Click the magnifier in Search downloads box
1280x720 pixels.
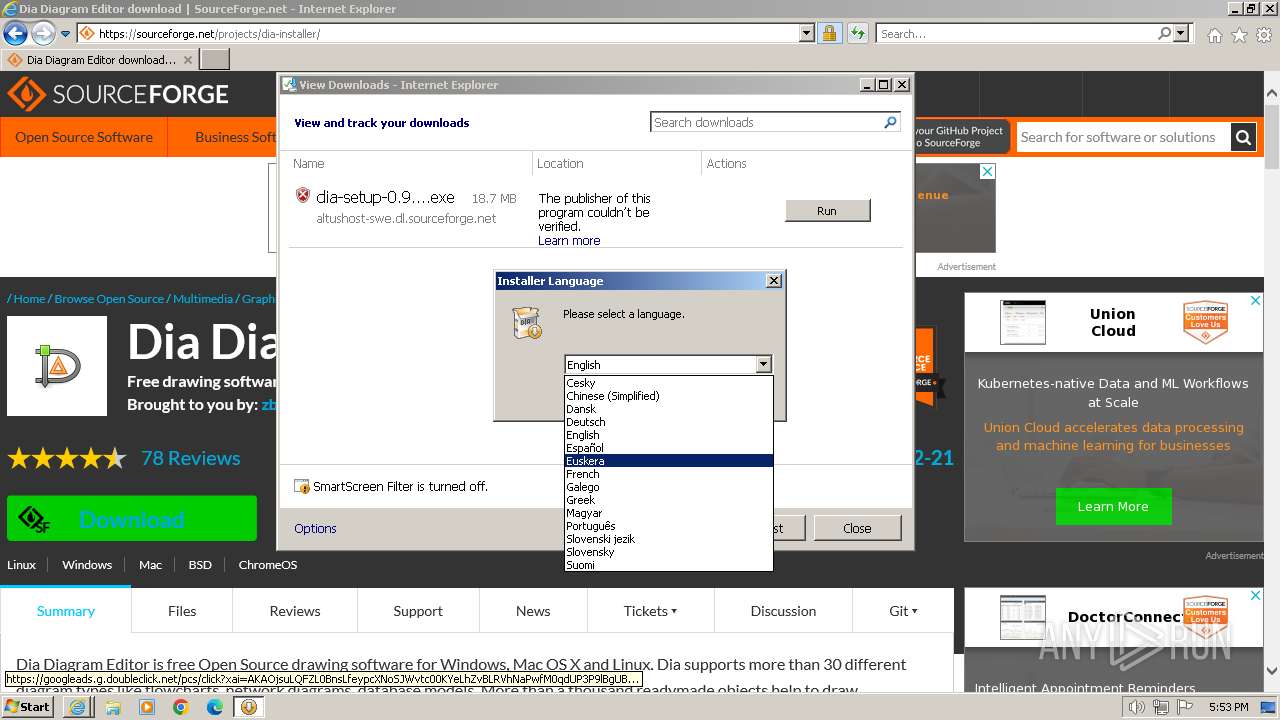tap(890, 122)
